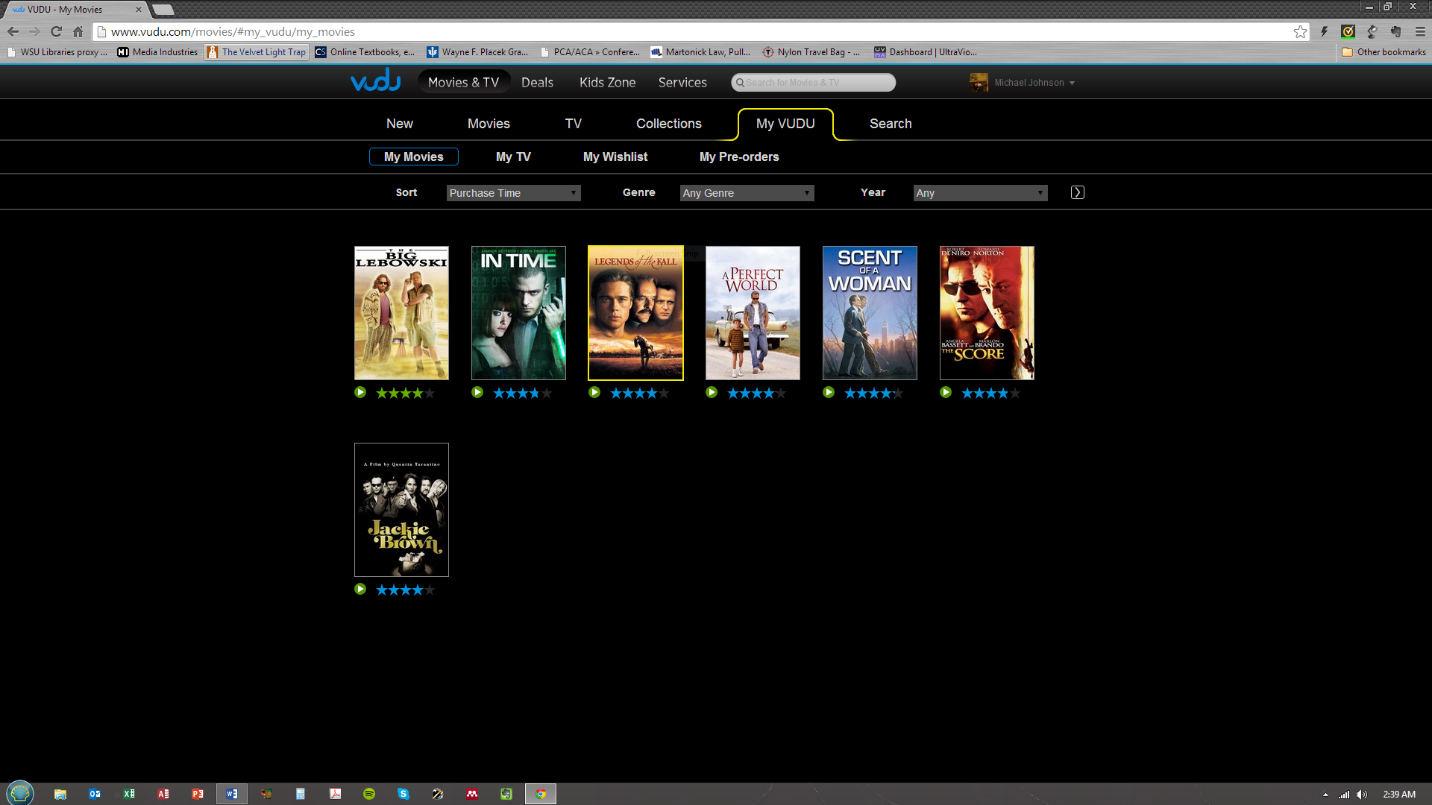Open the In Time poster
1432x805 pixels.
point(518,313)
